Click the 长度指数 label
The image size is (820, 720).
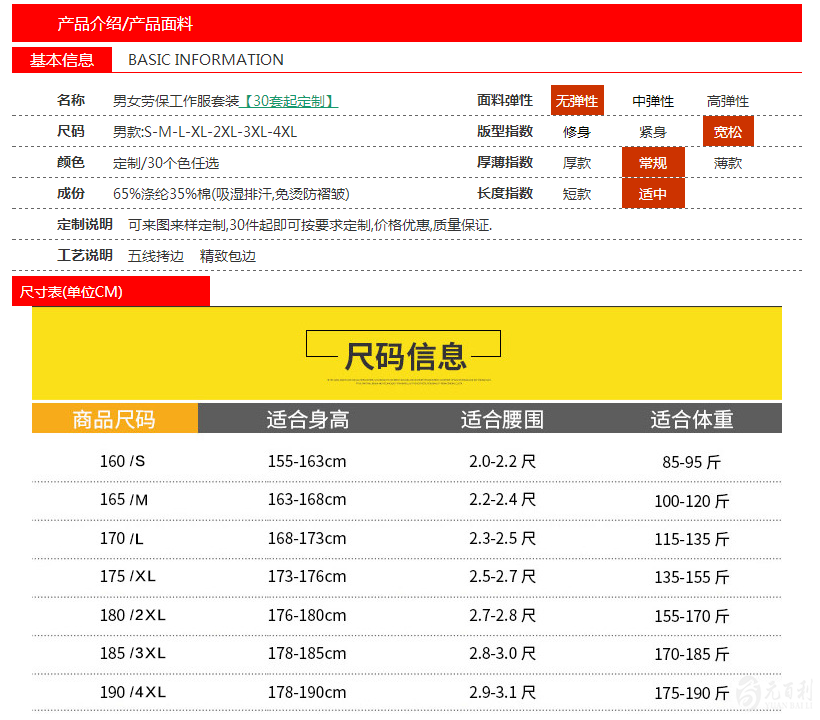pyautogui.click(x=505, y=193)
